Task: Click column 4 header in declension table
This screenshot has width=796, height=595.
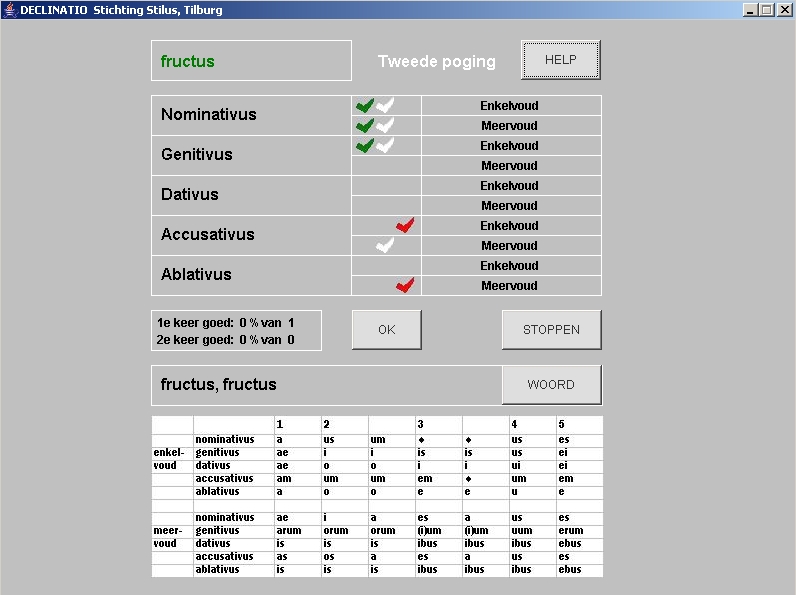Action: pyautogui.click(x=532, y=425)
